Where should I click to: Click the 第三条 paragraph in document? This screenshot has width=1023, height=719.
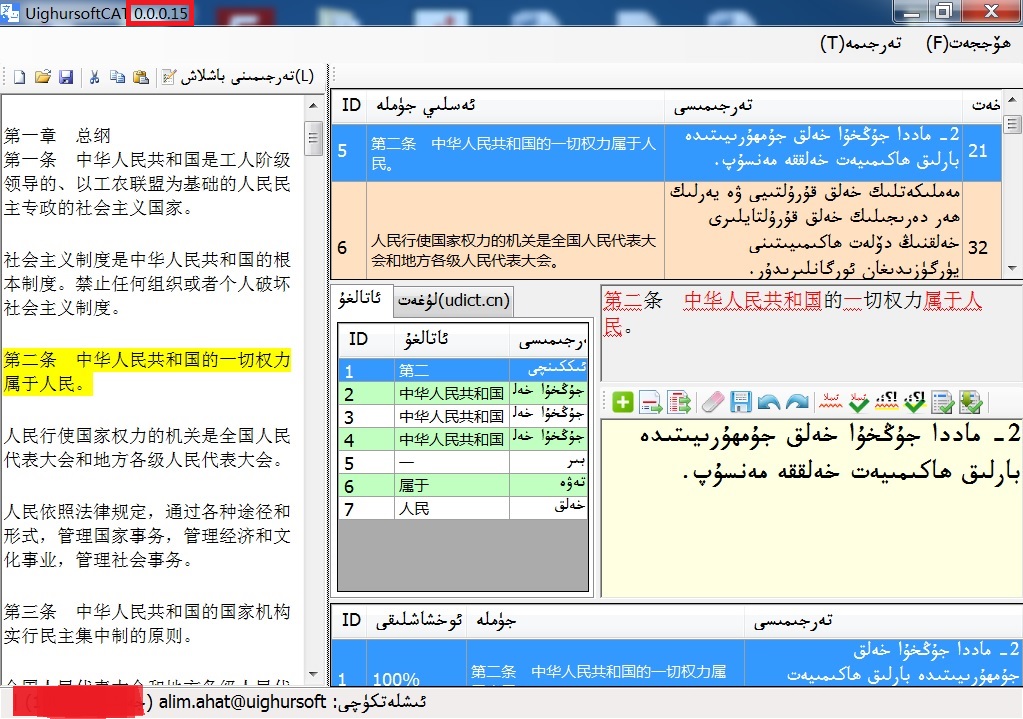pos(147,623)
